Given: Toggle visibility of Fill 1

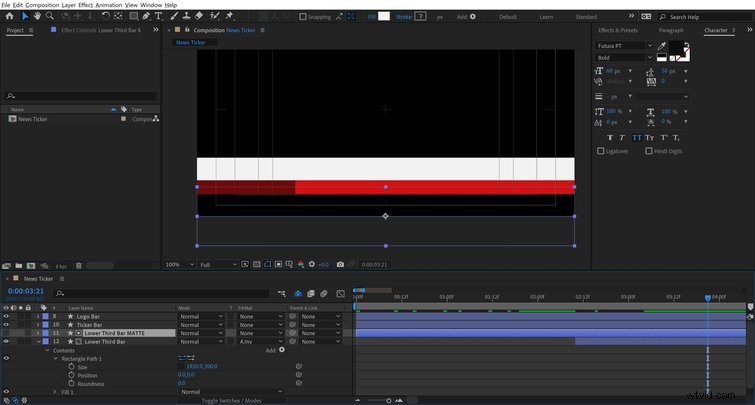Looking at the screenshot, I should (6, 392).
